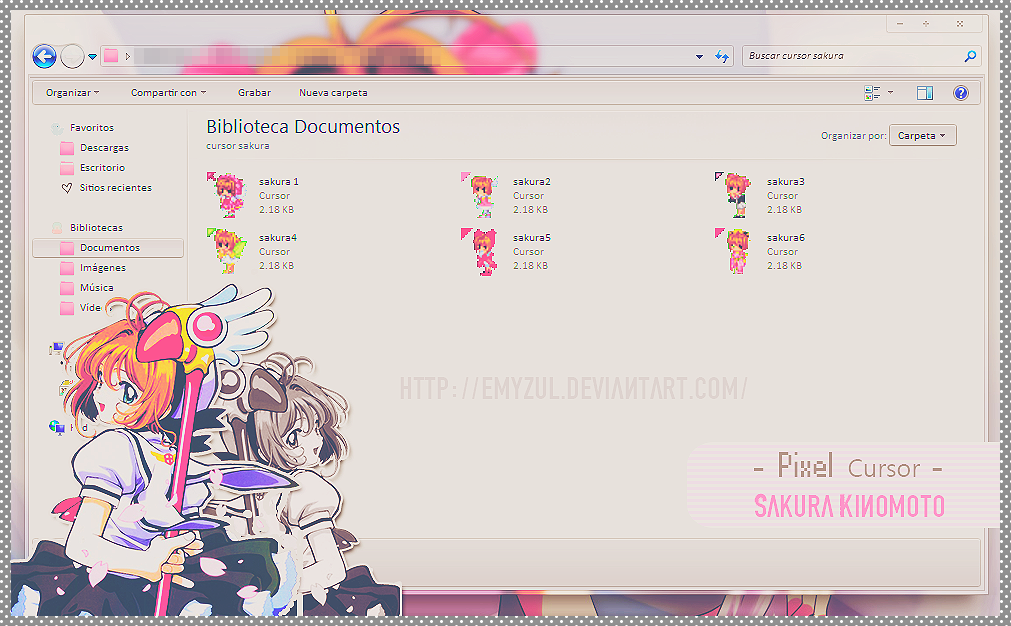Open Sitios recientes in sidebar

click(x=116, y=188)
